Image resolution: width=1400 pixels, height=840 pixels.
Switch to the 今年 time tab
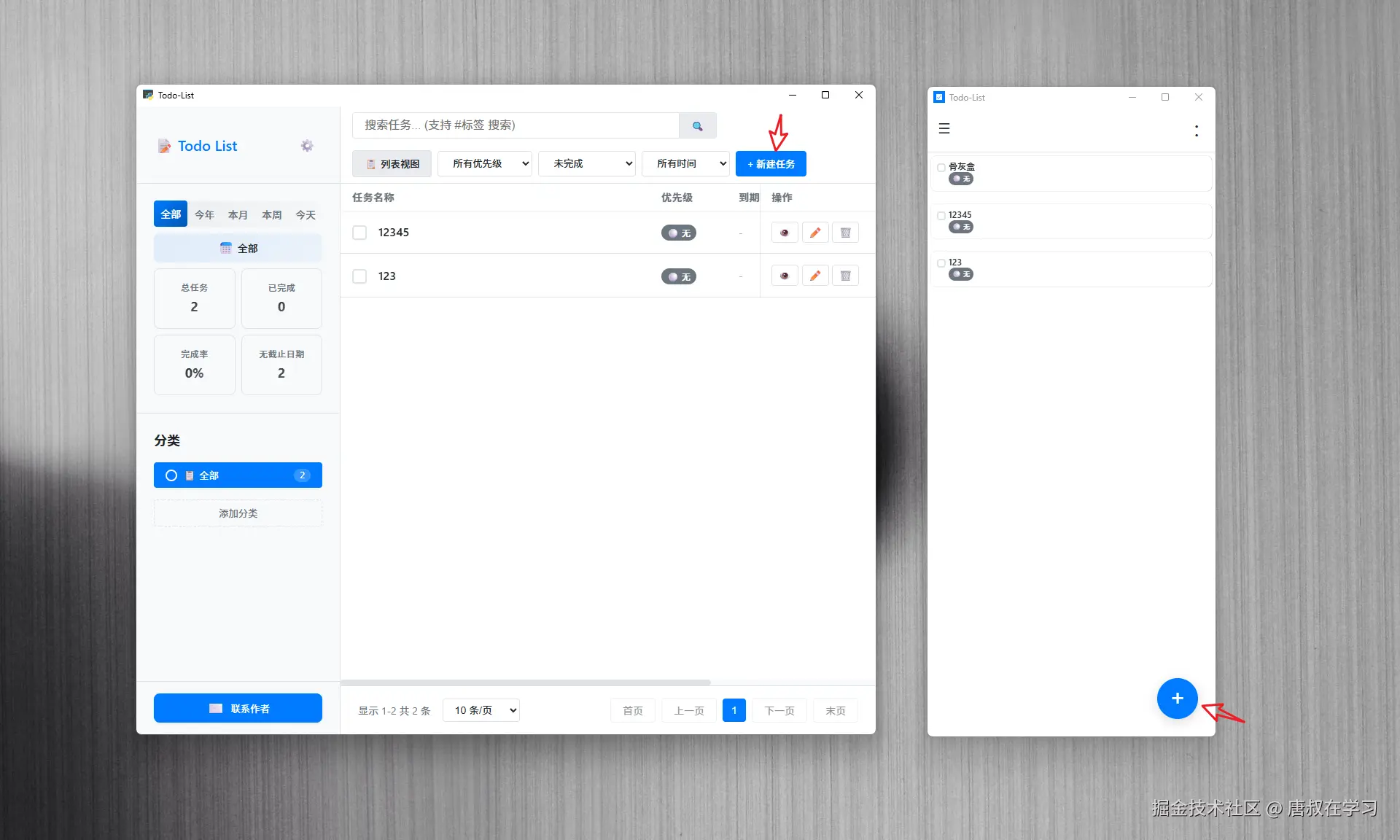pos(204,214)
